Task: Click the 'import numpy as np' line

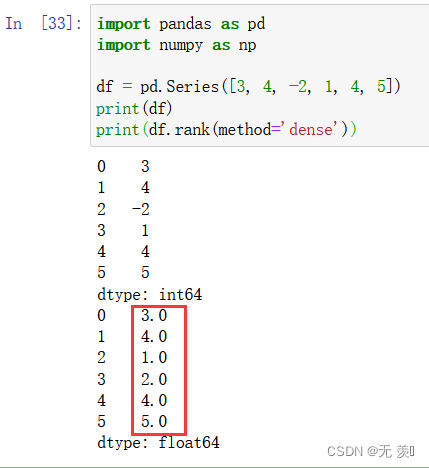Action: pyautogui.click(x=177, y=45)
